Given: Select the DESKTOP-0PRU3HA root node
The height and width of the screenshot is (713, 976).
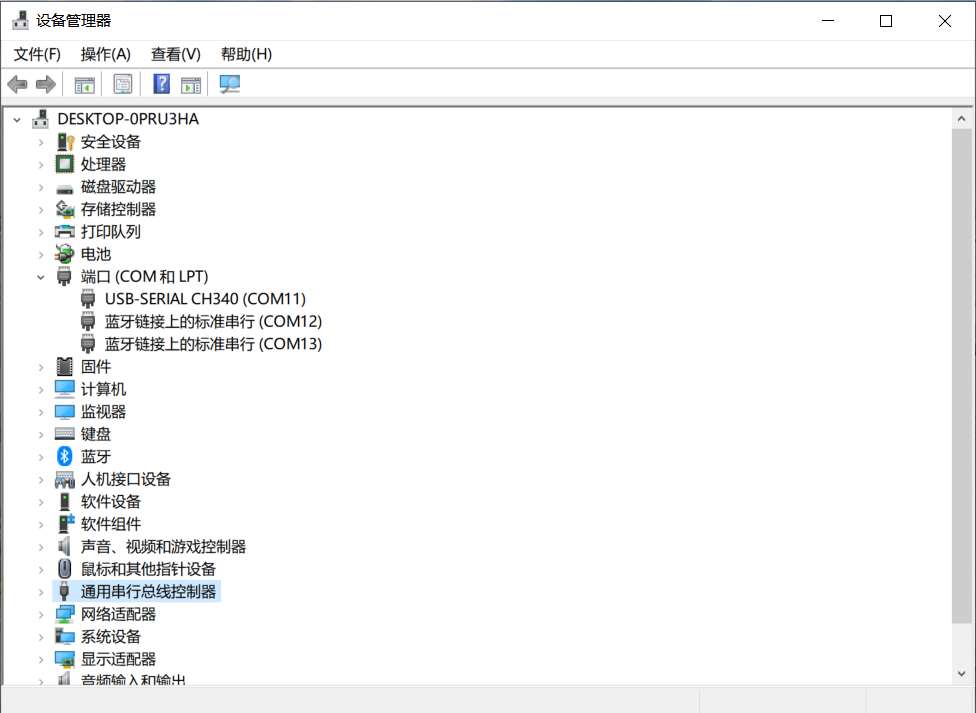Looking at the screenshot, I should click(x=129, y=118).
